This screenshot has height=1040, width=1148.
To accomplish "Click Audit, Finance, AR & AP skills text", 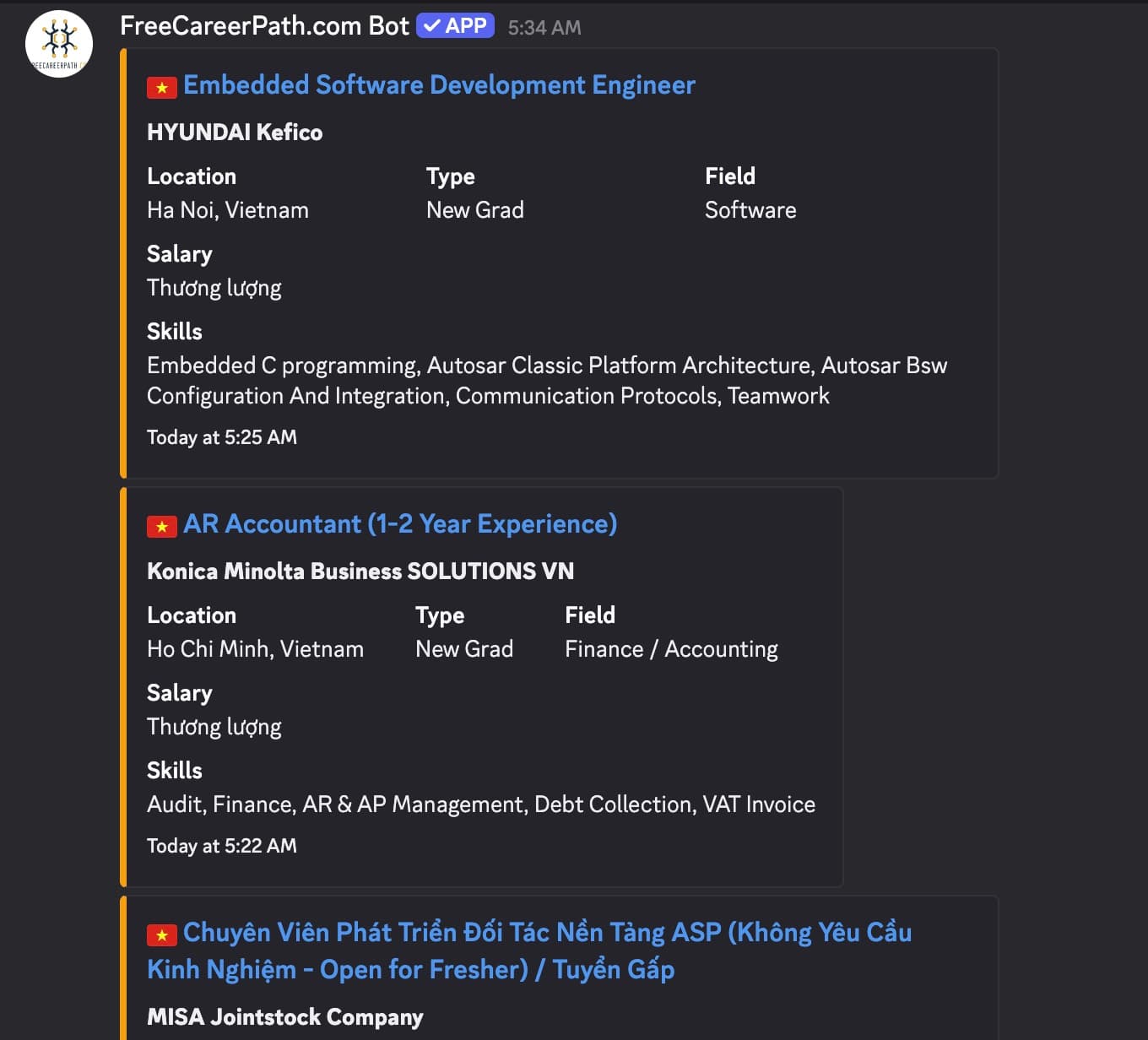I will (x=481, y=804).
